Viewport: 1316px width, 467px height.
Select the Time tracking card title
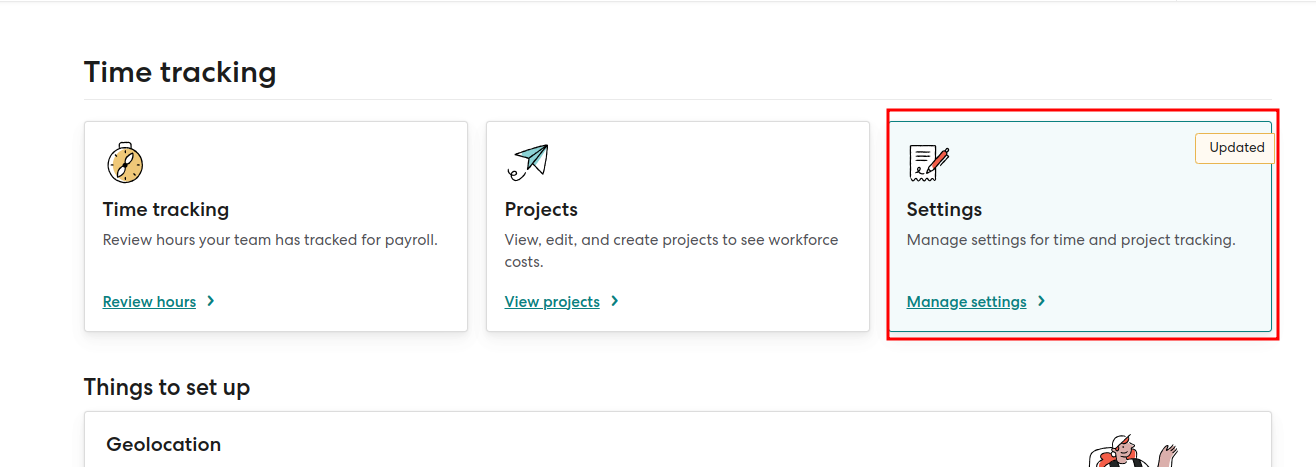[x=166, y=210]
